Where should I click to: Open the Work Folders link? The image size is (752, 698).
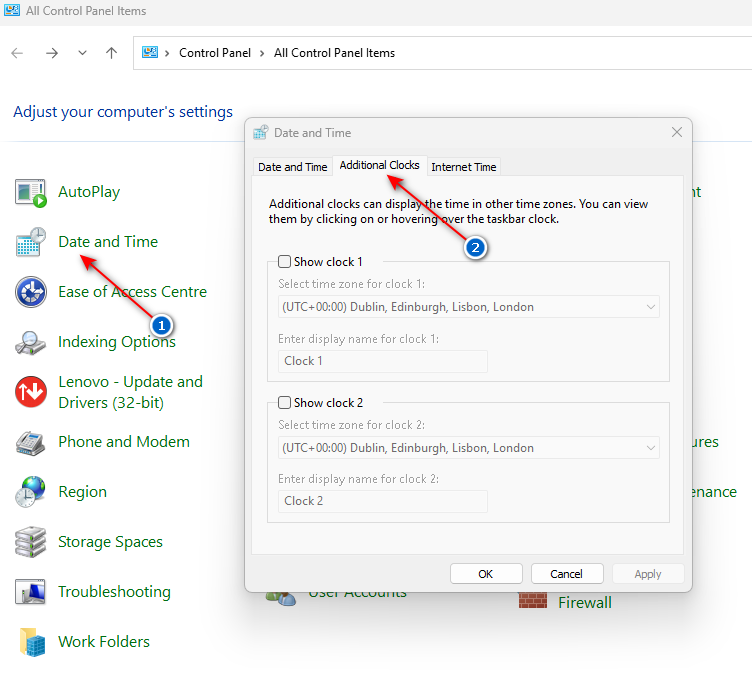(104, 641)
